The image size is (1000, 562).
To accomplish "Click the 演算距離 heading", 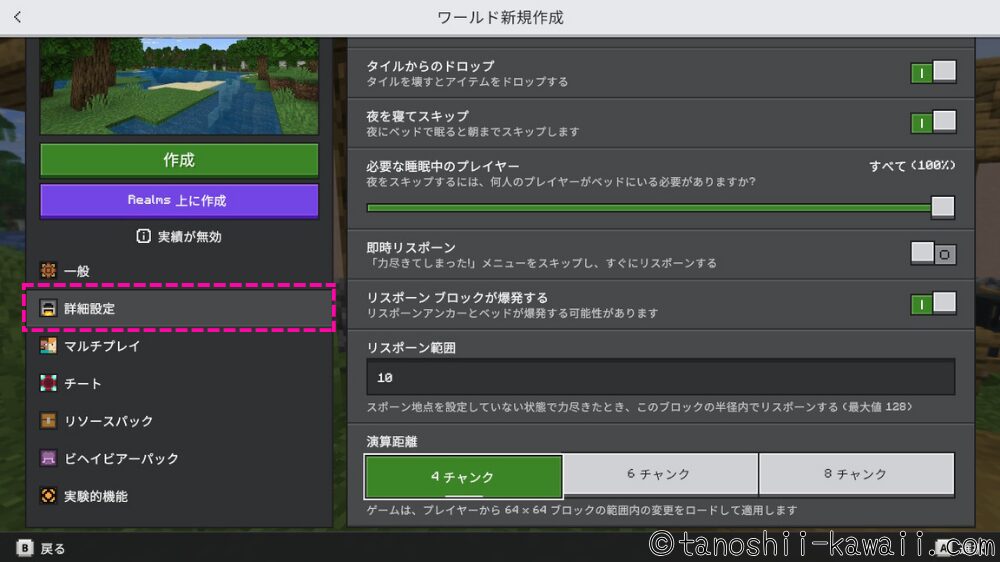I will click(392, 441).
